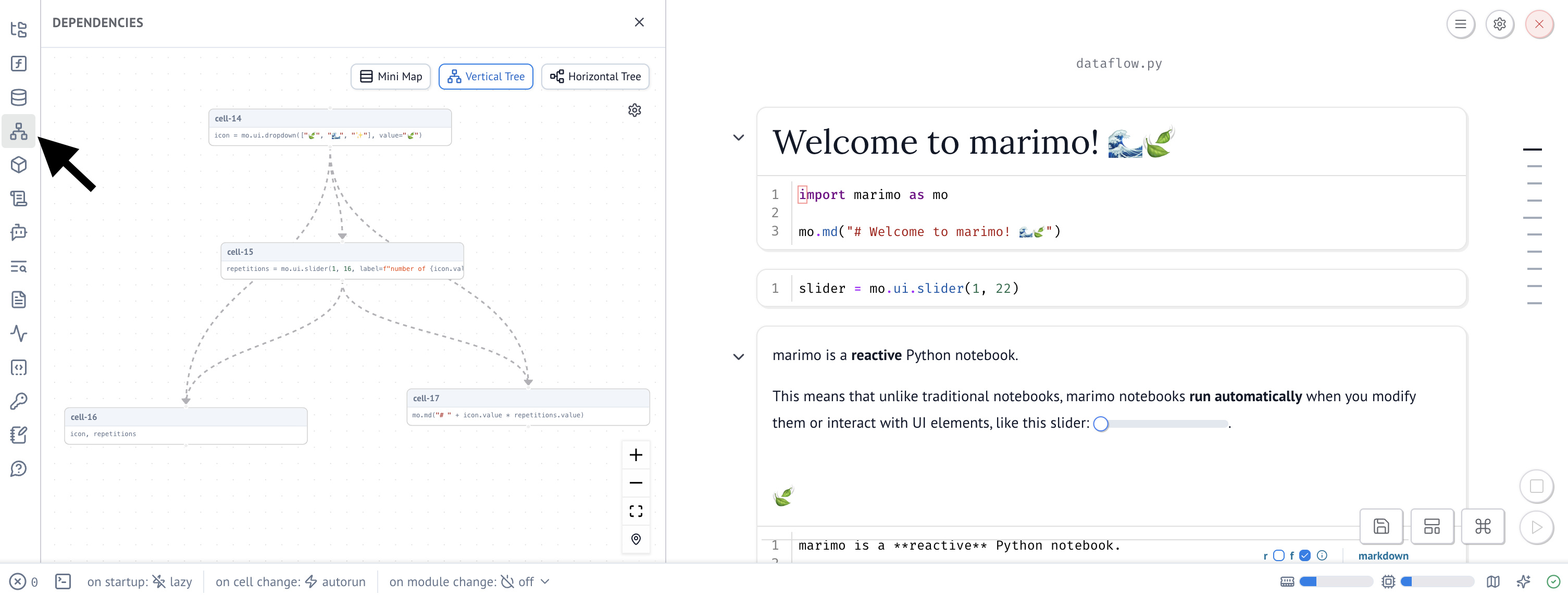Open the packages cube icon
1568x595 pixels.
point(19,165)
